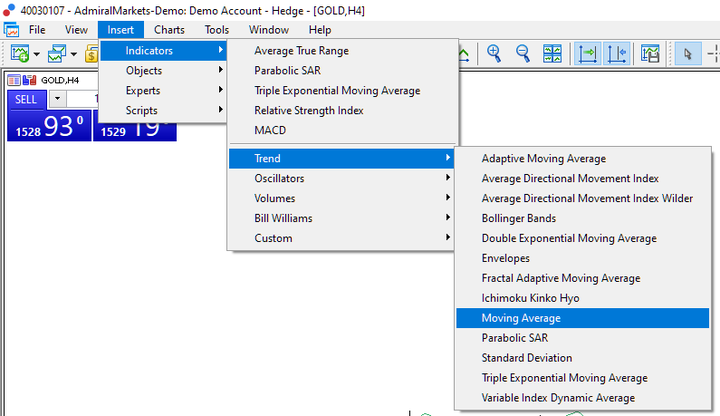Open the New Chart dropdown arrow
Image resolution: width=720 pixels, height=416 pixels.
point(37,54)
